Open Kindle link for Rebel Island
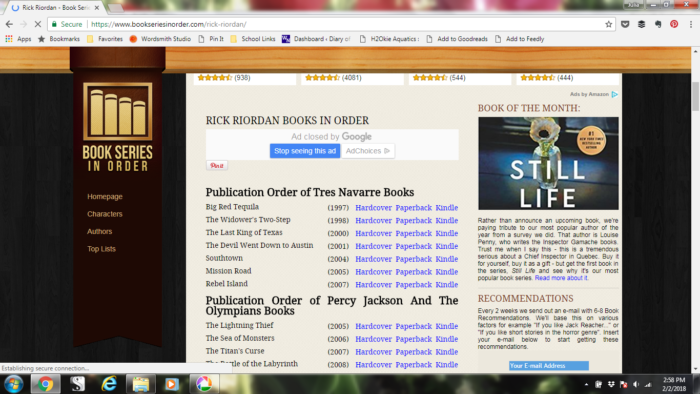Screen dimensions: 700x394 click(x=447, y=285)
